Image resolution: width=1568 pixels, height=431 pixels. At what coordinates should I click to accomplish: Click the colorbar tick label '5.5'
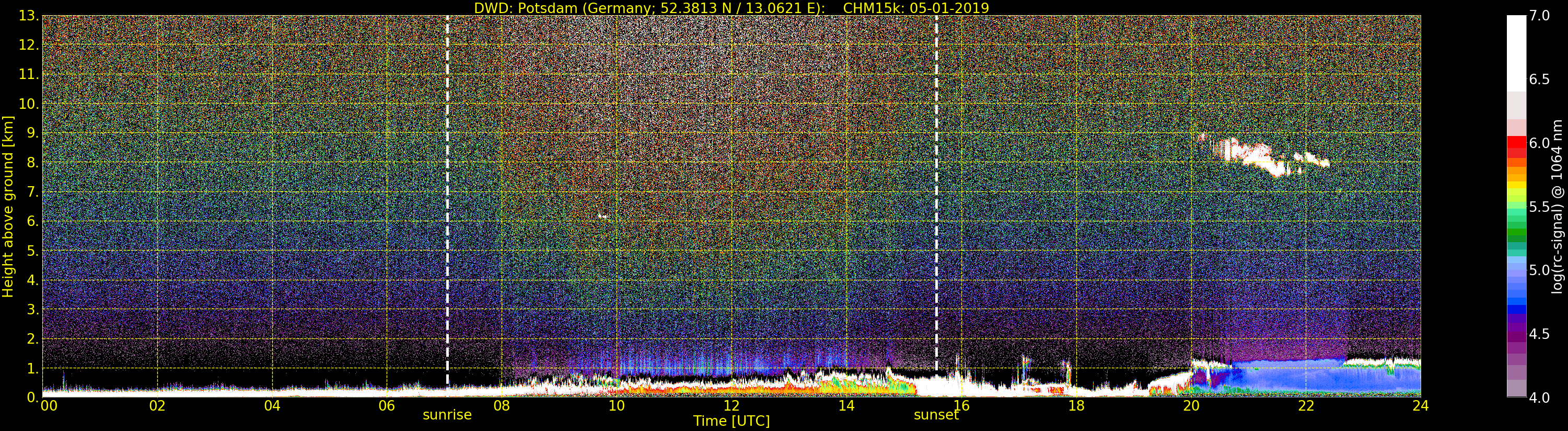(x=1539, y=207)
